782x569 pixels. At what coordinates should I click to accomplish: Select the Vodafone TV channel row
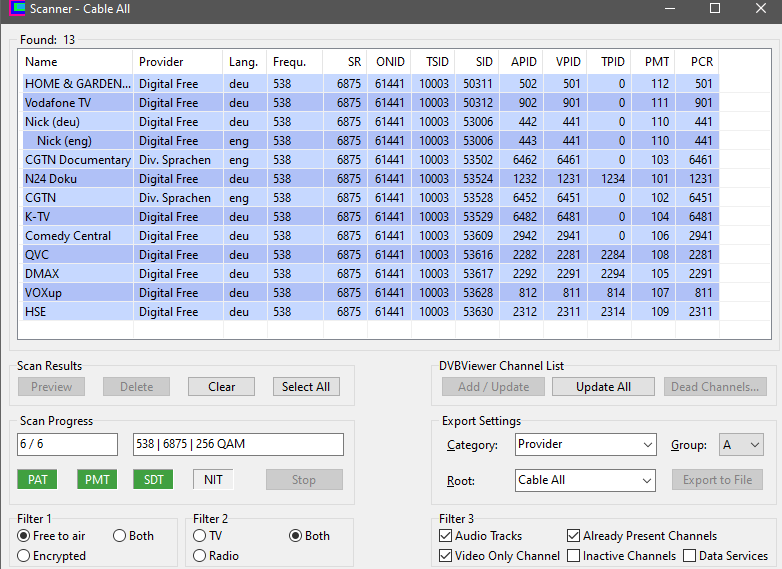[371, 103]
